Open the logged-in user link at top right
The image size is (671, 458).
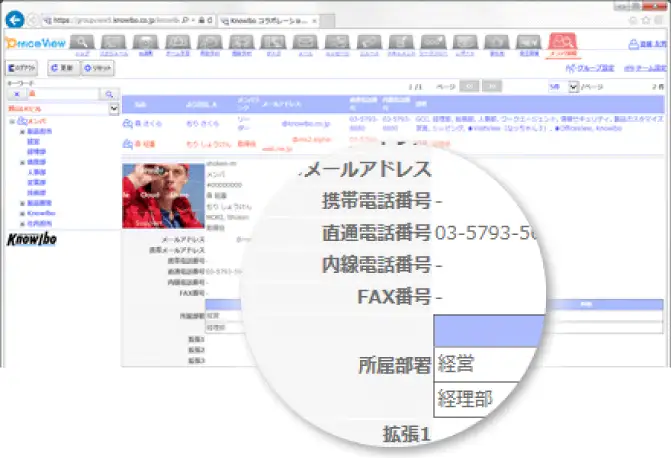tap(647, 44)
